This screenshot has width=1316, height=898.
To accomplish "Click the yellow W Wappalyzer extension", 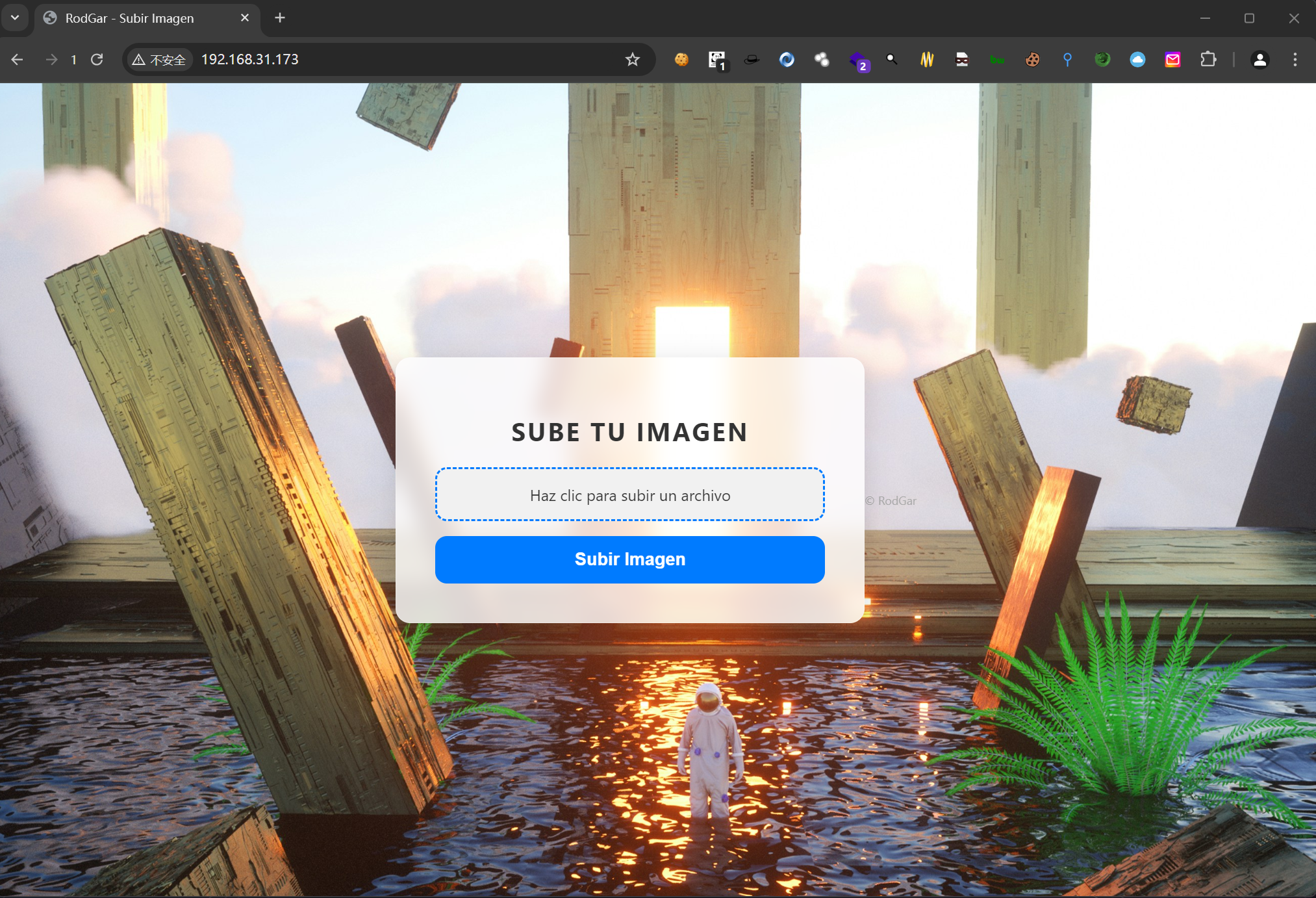I will (x=927, y=60).
